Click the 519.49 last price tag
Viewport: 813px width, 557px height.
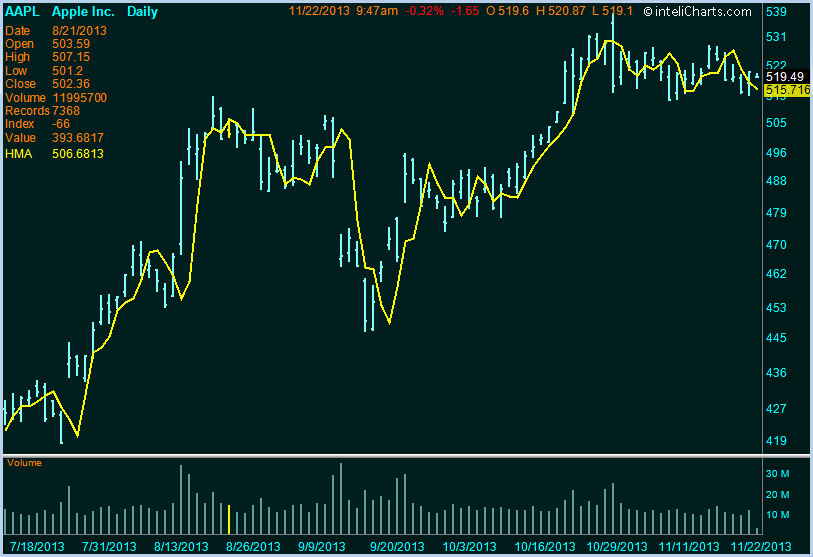[785, 77]
